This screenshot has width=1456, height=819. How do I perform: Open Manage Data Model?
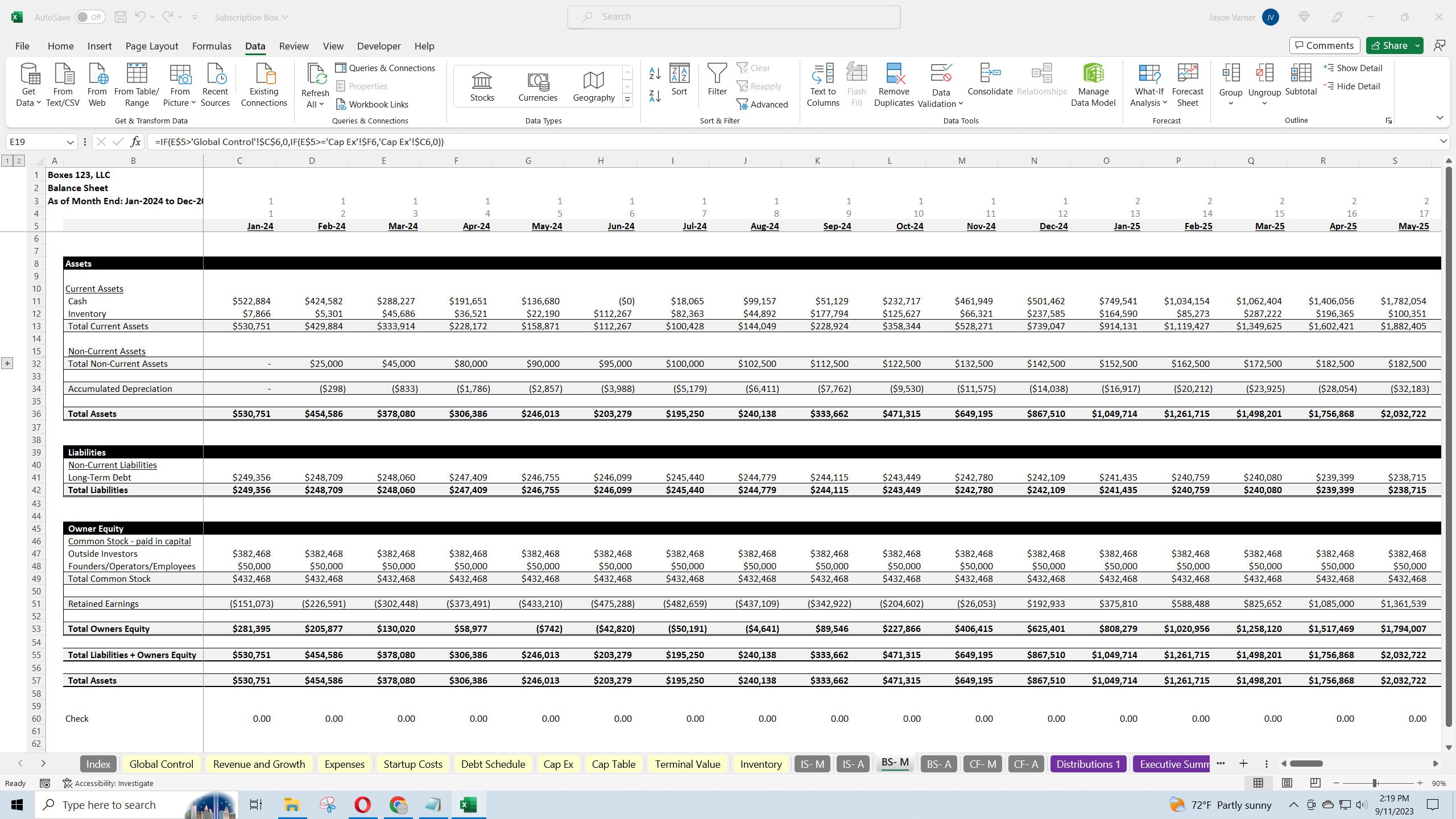[x=1093, y=85]
